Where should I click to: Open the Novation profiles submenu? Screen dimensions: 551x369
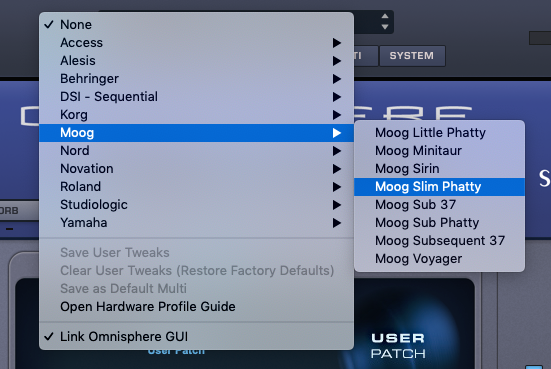pos(196,169)
